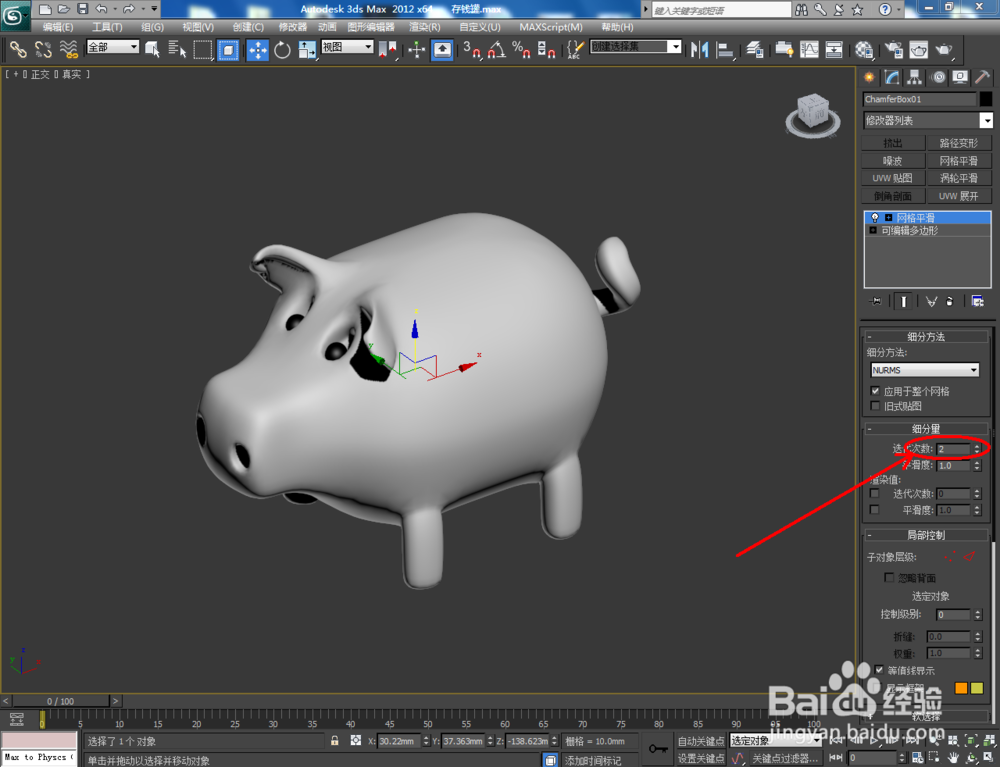Click the black object color swatch
The width and height of the screenshot is (1000, 767).
tap(986, 99)
